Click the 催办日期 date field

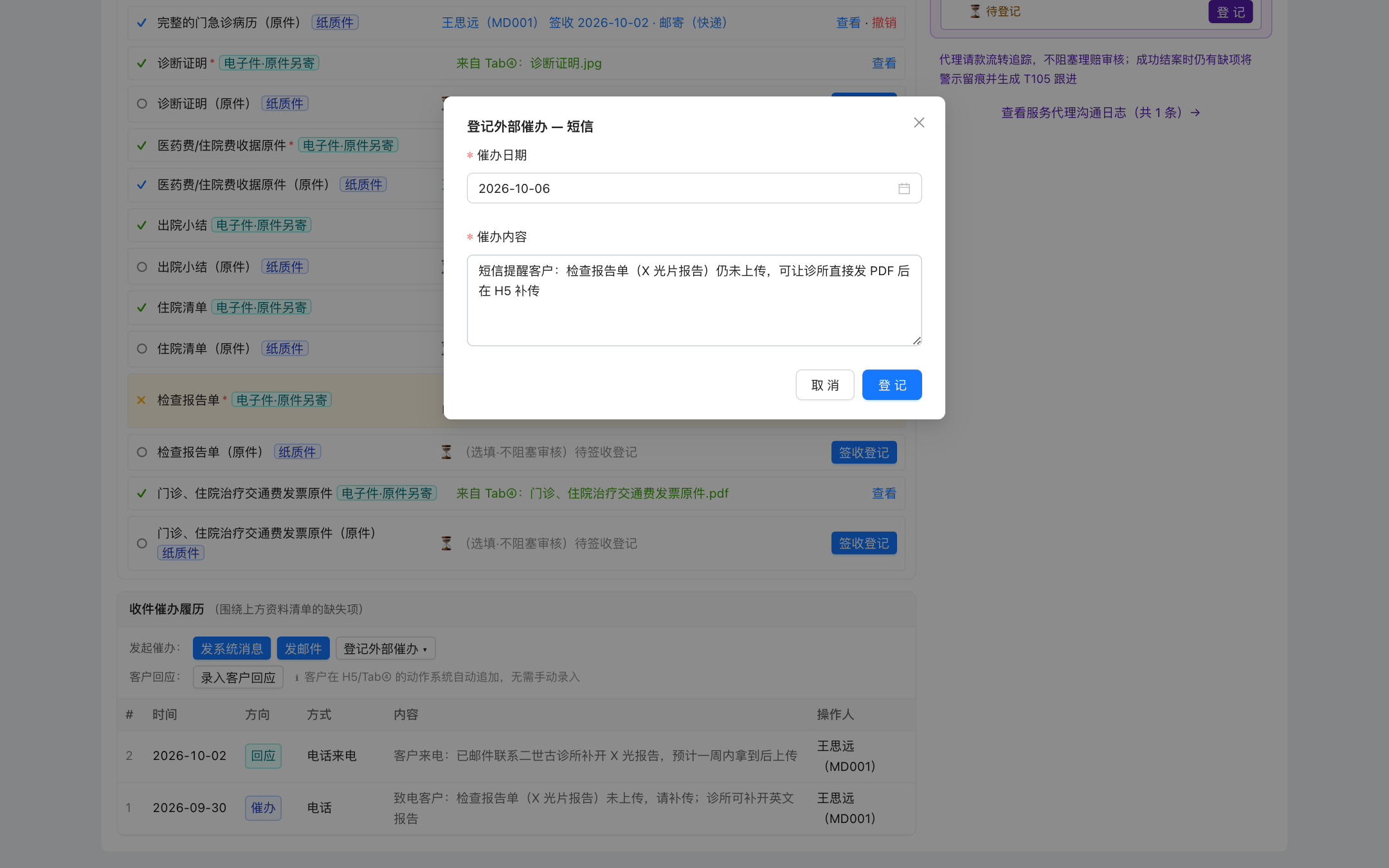694,188
